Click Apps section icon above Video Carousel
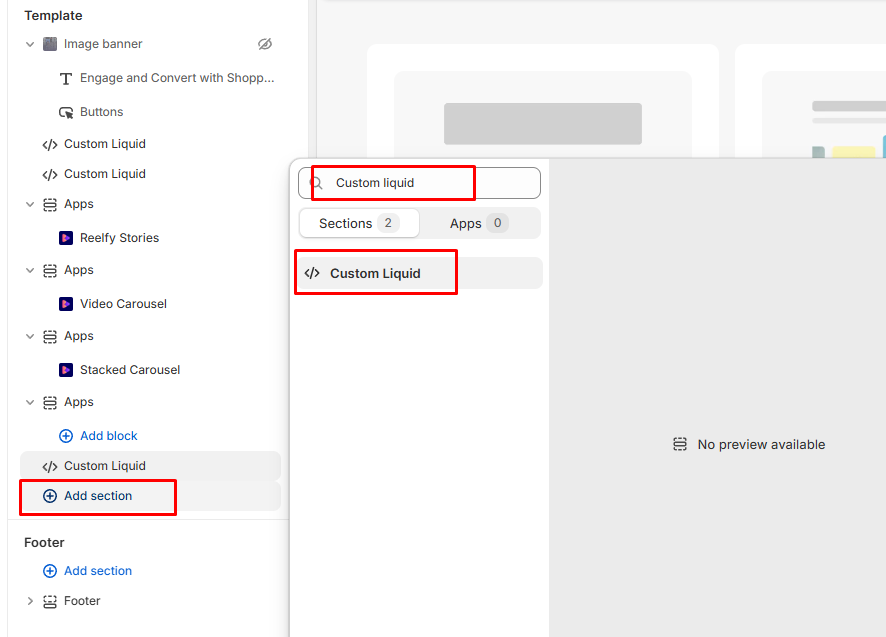The image size is (886, 637). 50,270
